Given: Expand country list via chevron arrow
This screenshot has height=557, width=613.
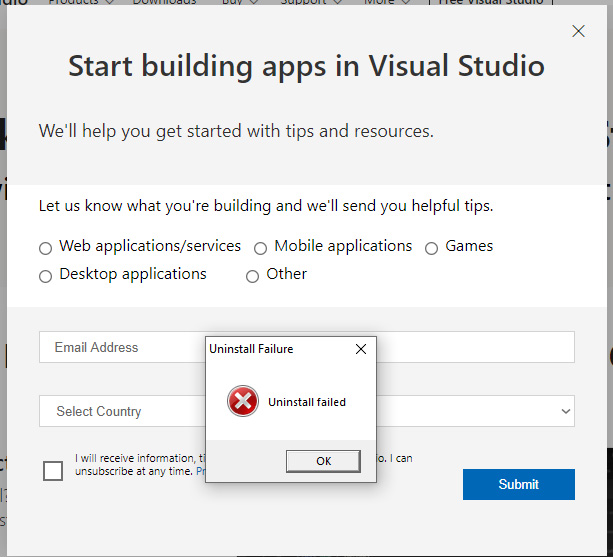Looking at the screenshot, I should click(565, 411).
